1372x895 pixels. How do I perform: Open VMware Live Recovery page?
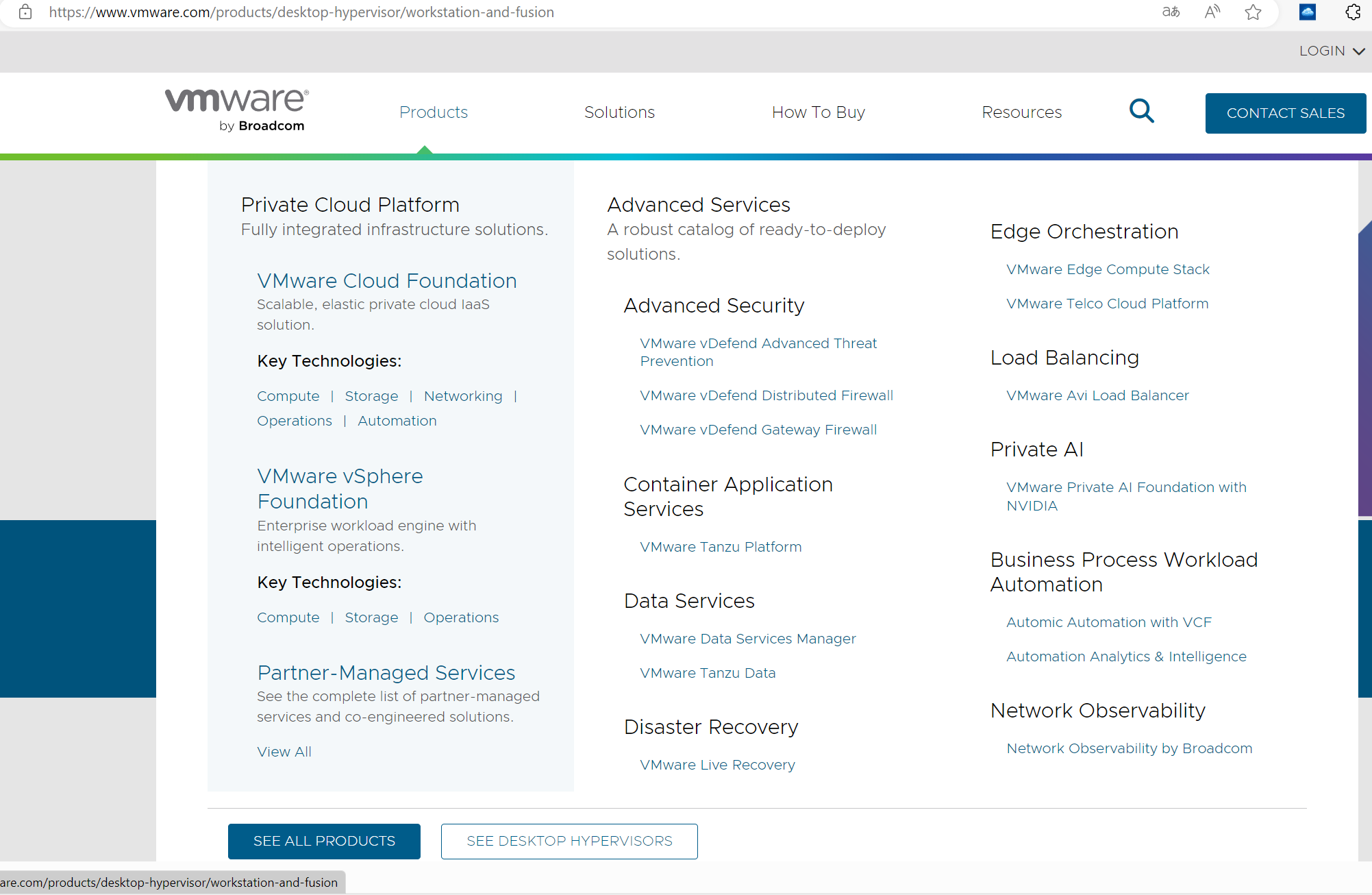717,764
